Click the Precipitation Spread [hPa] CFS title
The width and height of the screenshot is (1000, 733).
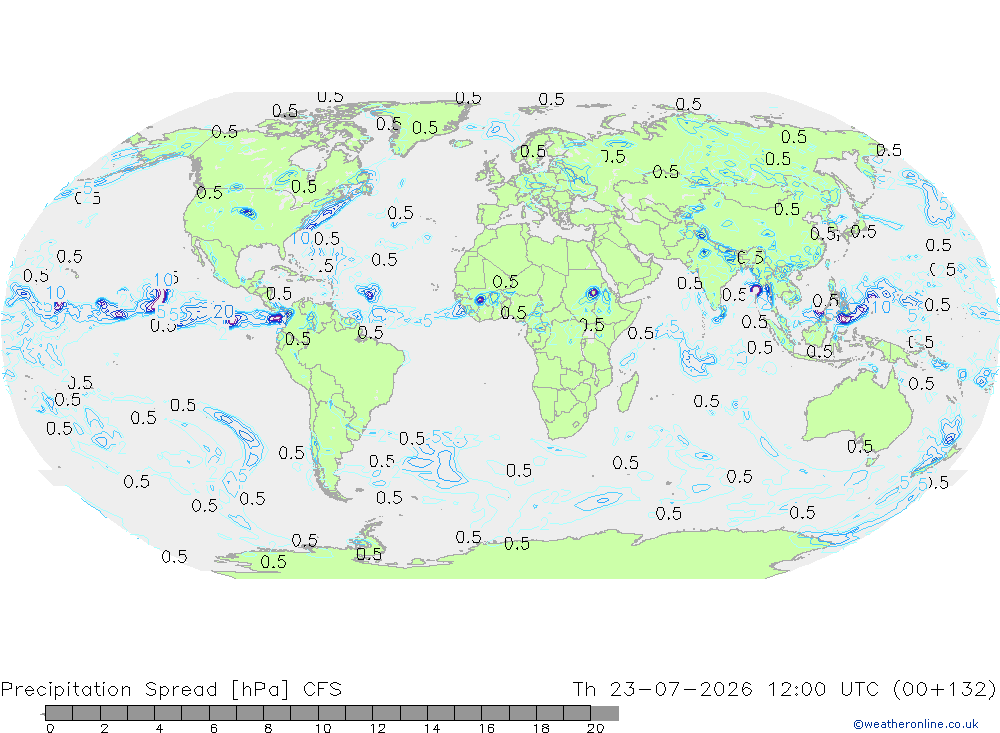171,690
